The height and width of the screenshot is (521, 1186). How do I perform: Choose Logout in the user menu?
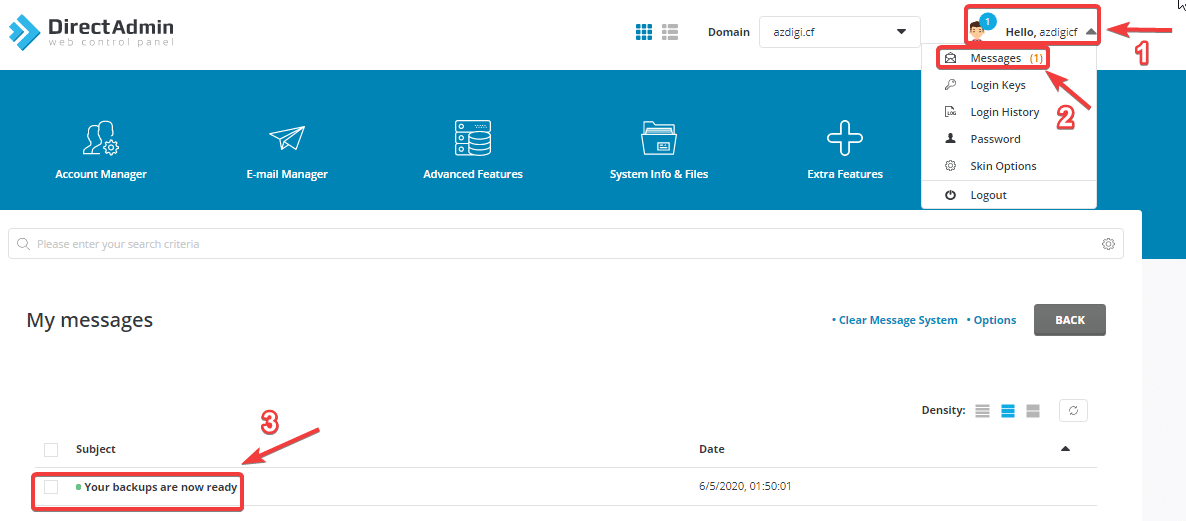(988, 195)
